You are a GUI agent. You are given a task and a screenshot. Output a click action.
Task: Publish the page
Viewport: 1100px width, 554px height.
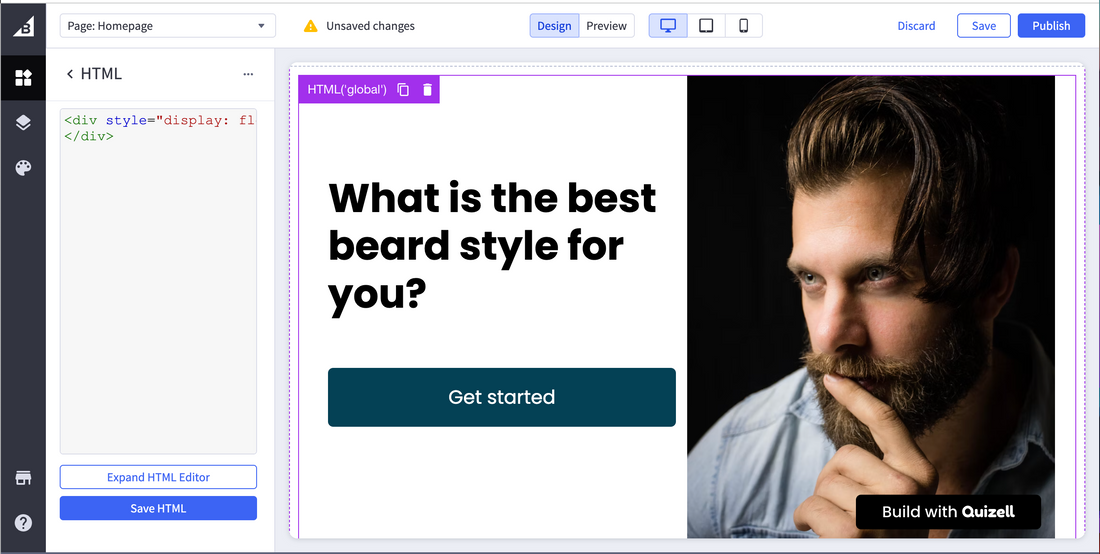[1051, 26]
